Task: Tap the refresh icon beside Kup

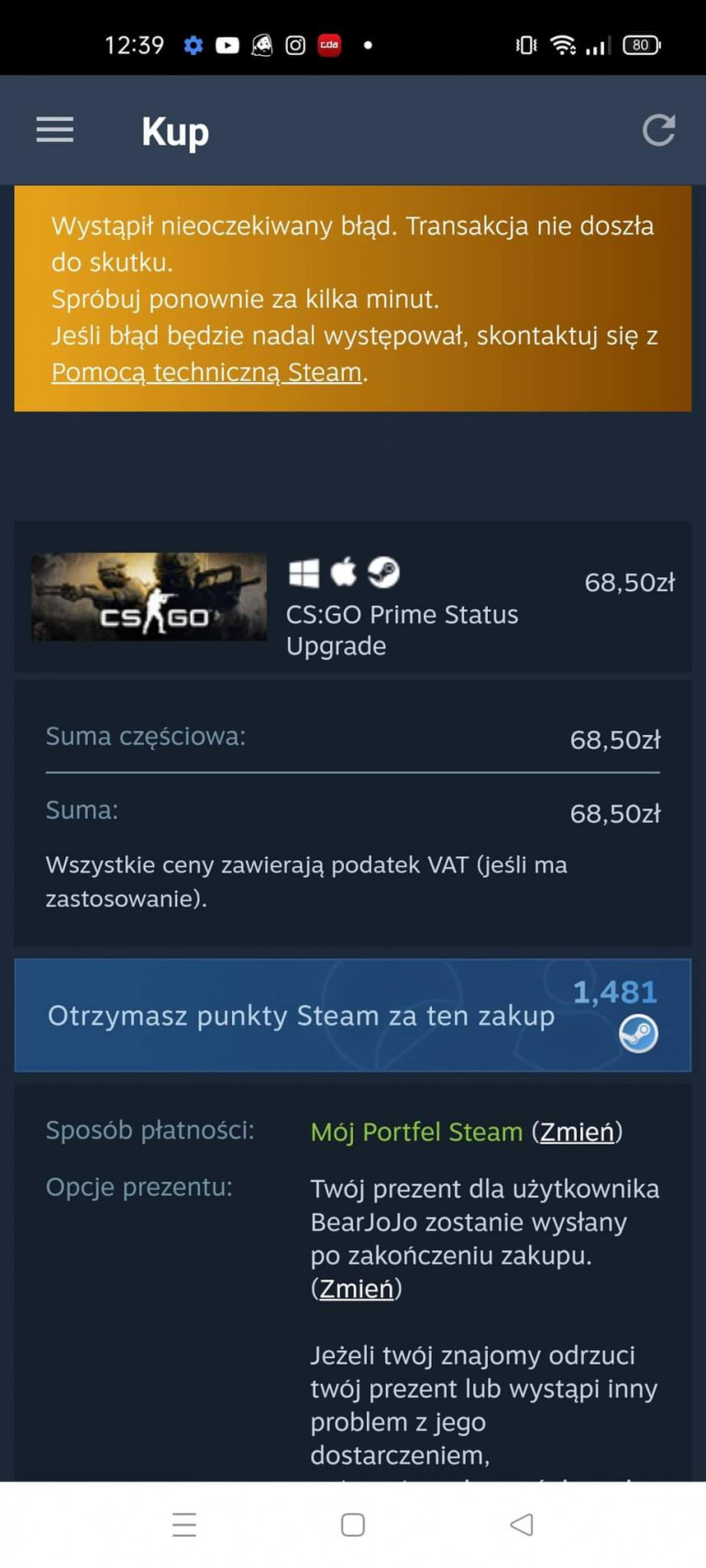Action: coord(658,130)
